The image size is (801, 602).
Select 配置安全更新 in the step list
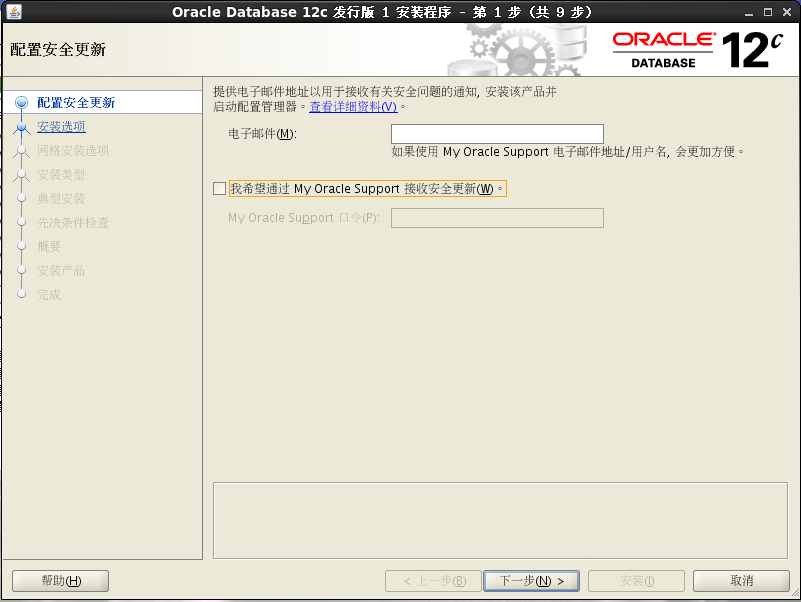[102, 102]
